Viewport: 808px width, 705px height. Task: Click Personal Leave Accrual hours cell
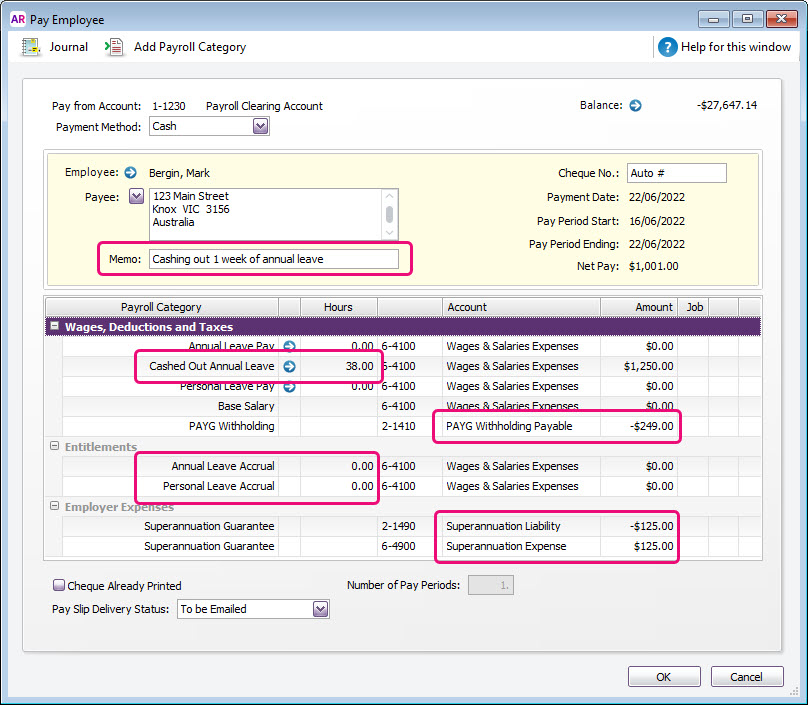pos(339,486)
